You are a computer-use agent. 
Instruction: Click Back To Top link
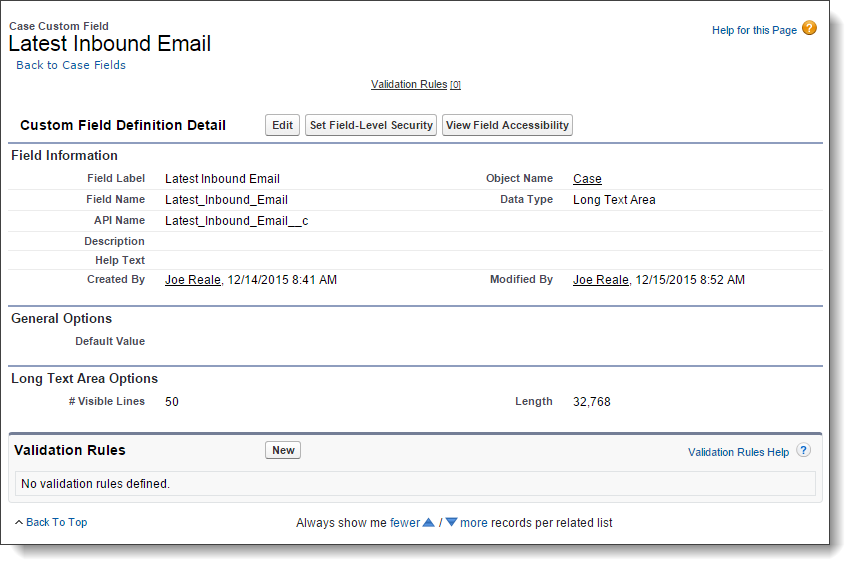pyautogui.click(x=57, y=523)
